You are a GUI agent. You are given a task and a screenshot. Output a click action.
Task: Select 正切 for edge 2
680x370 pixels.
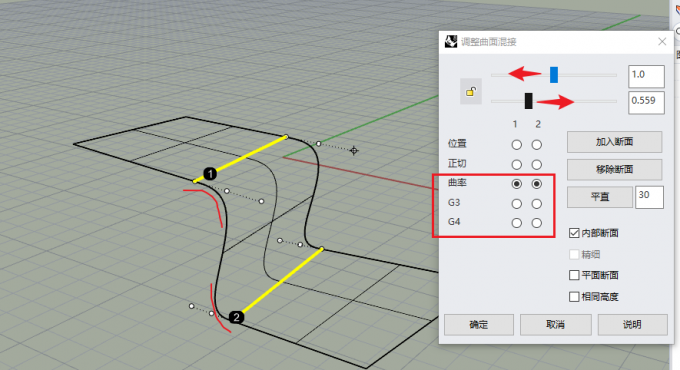coord(536,164)
